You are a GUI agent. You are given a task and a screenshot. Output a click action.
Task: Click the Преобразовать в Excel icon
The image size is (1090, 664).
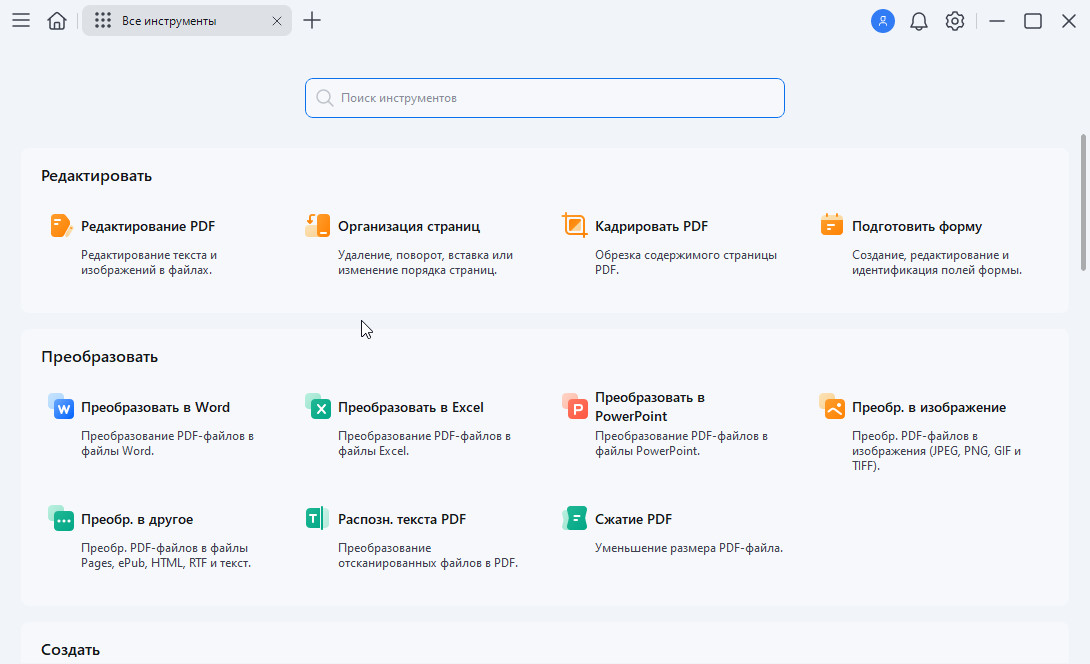[318, 407]
